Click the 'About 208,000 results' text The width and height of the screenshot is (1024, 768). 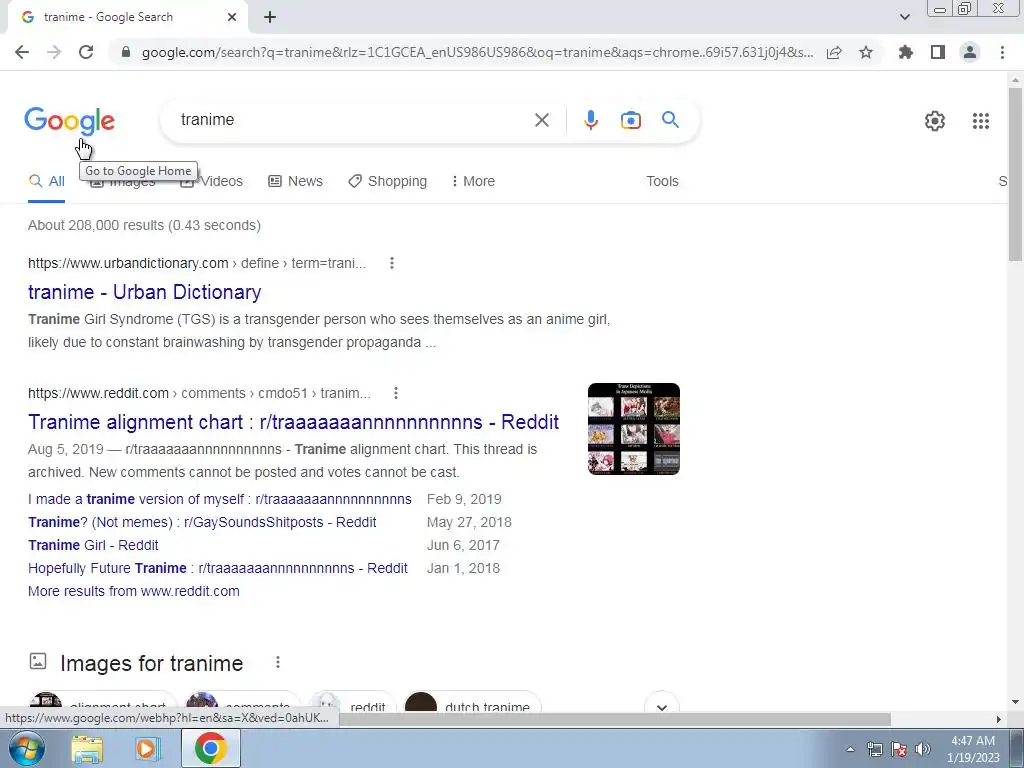click(144, 225)
